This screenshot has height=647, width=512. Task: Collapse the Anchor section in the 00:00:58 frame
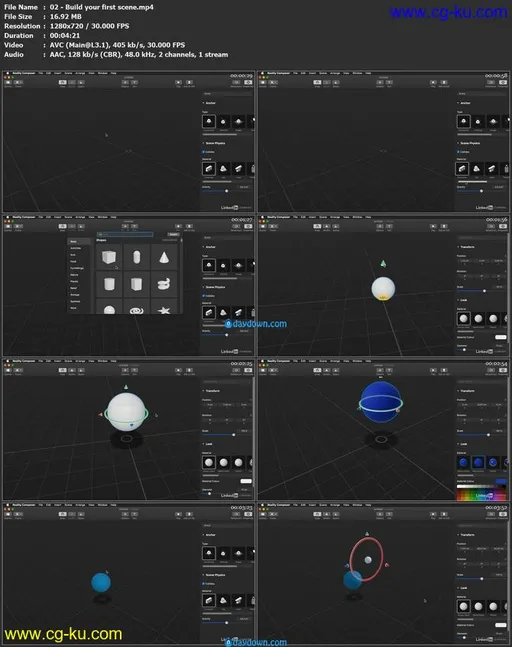458,103
